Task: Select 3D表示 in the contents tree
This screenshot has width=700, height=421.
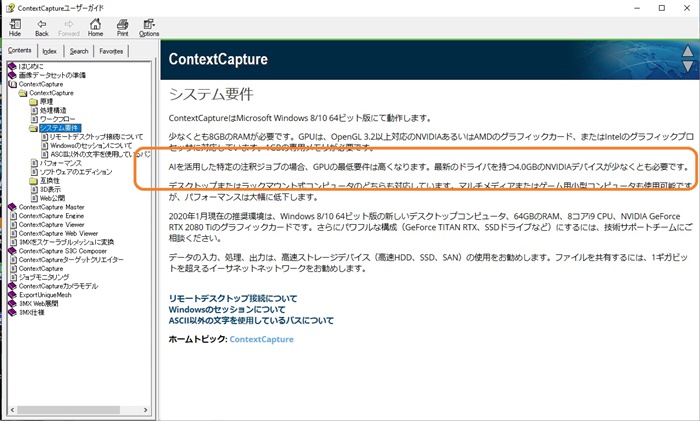Action: [50, 189]
